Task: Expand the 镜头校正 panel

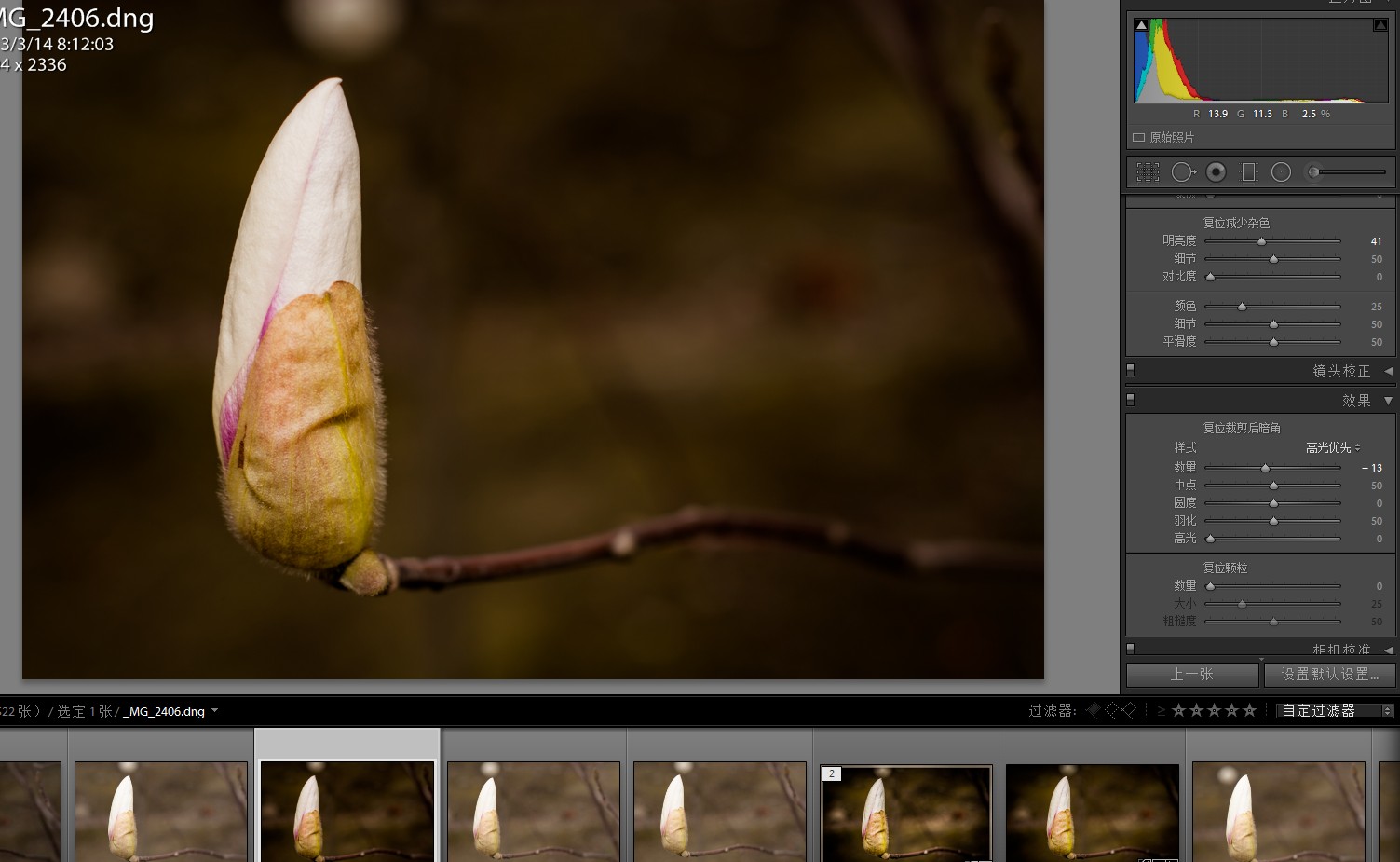Action: (x=1388, y=371)
